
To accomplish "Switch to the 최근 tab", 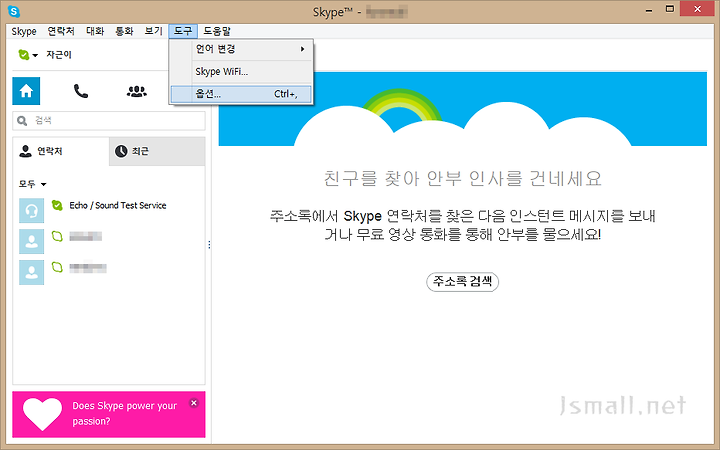I will click(x=157, y=151).
